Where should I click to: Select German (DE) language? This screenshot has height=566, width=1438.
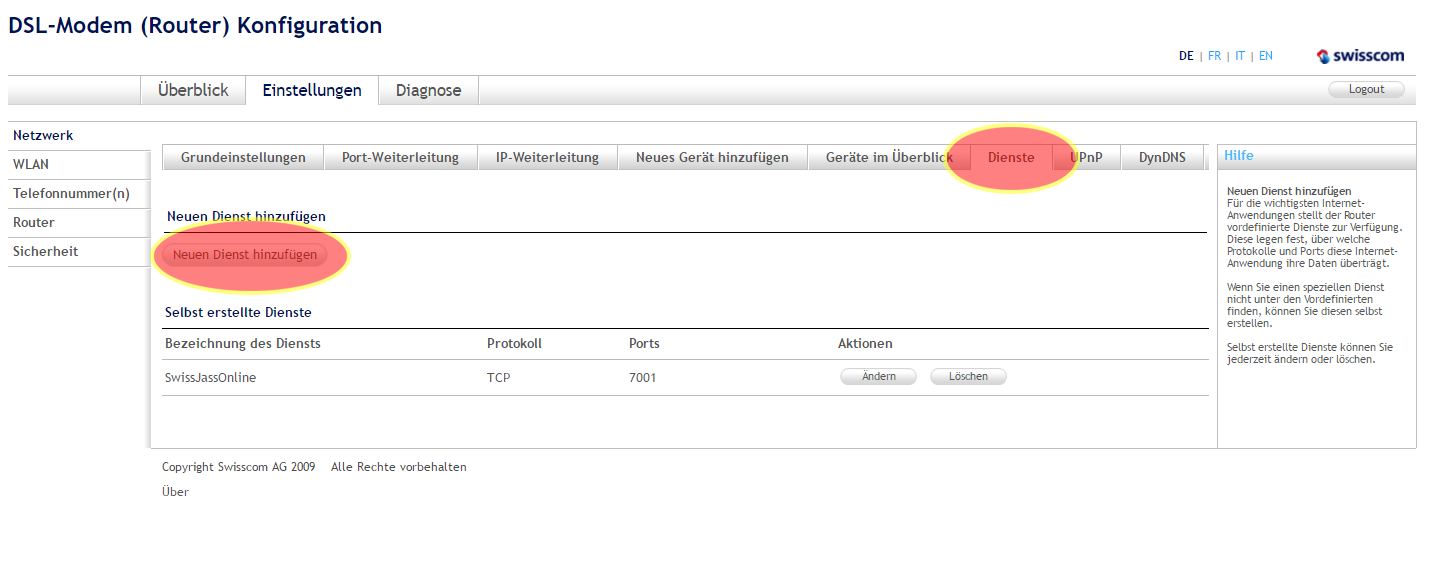[1186, 56]
